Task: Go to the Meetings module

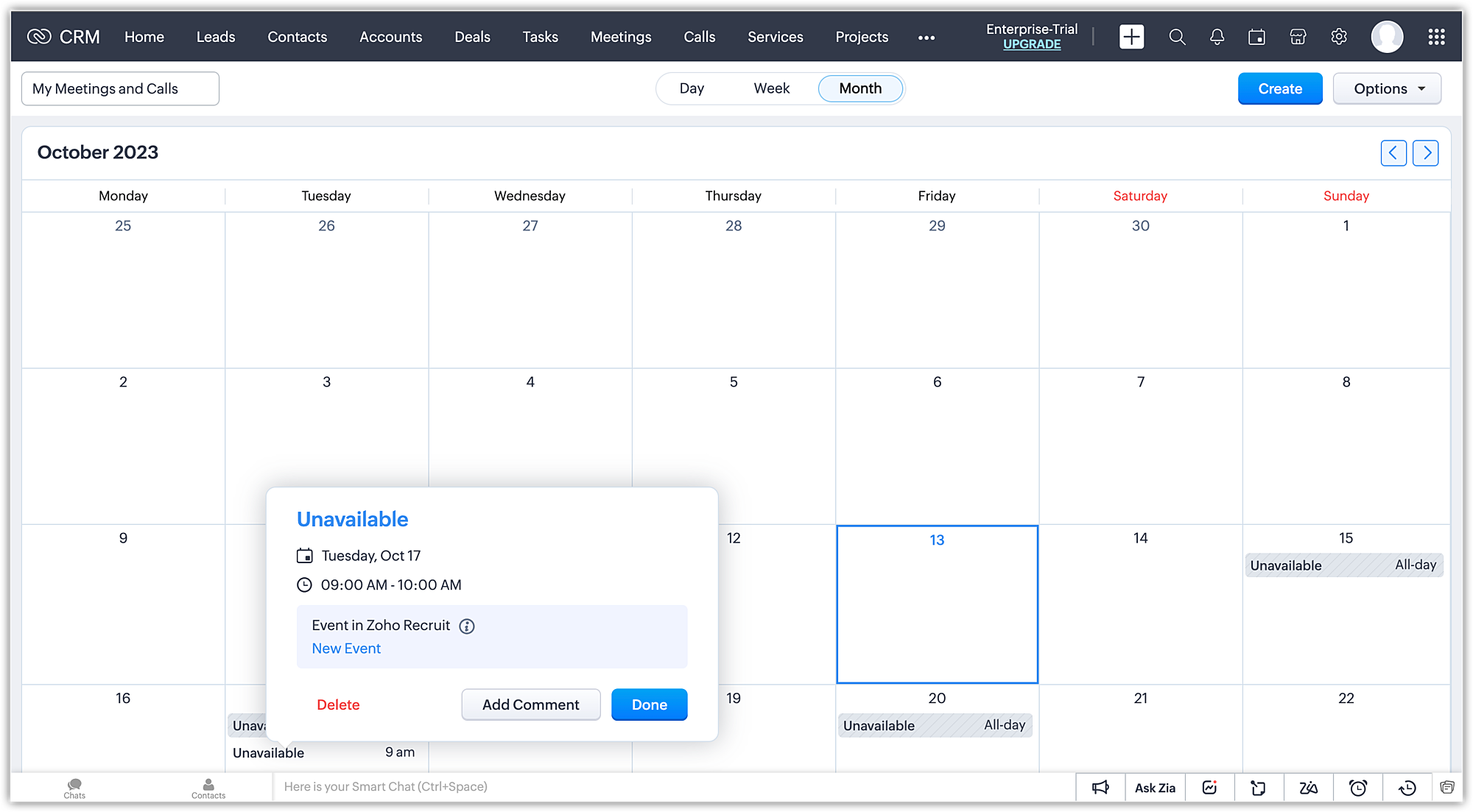Action: point(620,37)
